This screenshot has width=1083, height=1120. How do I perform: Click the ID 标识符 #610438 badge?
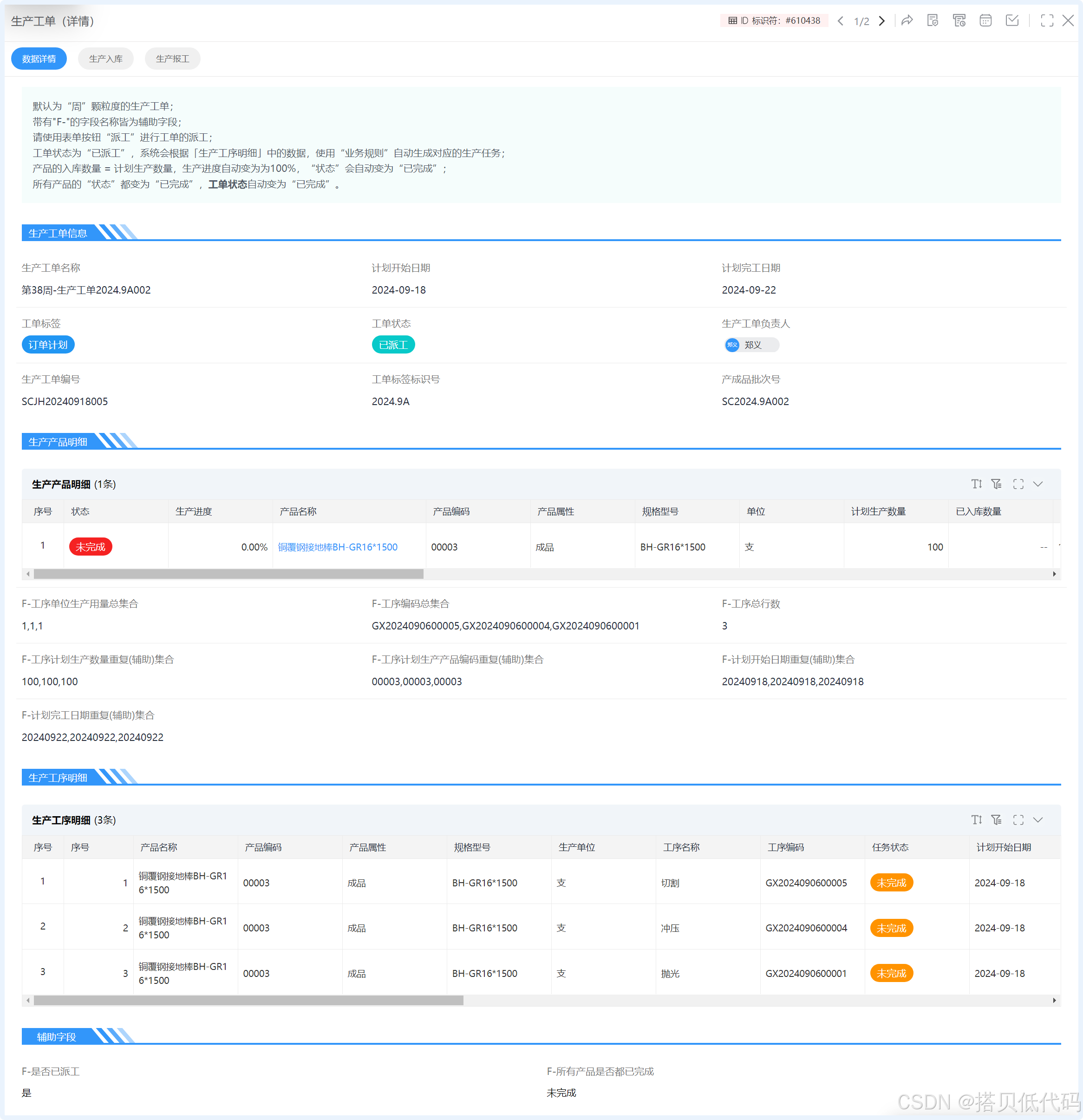click(774, 20)
